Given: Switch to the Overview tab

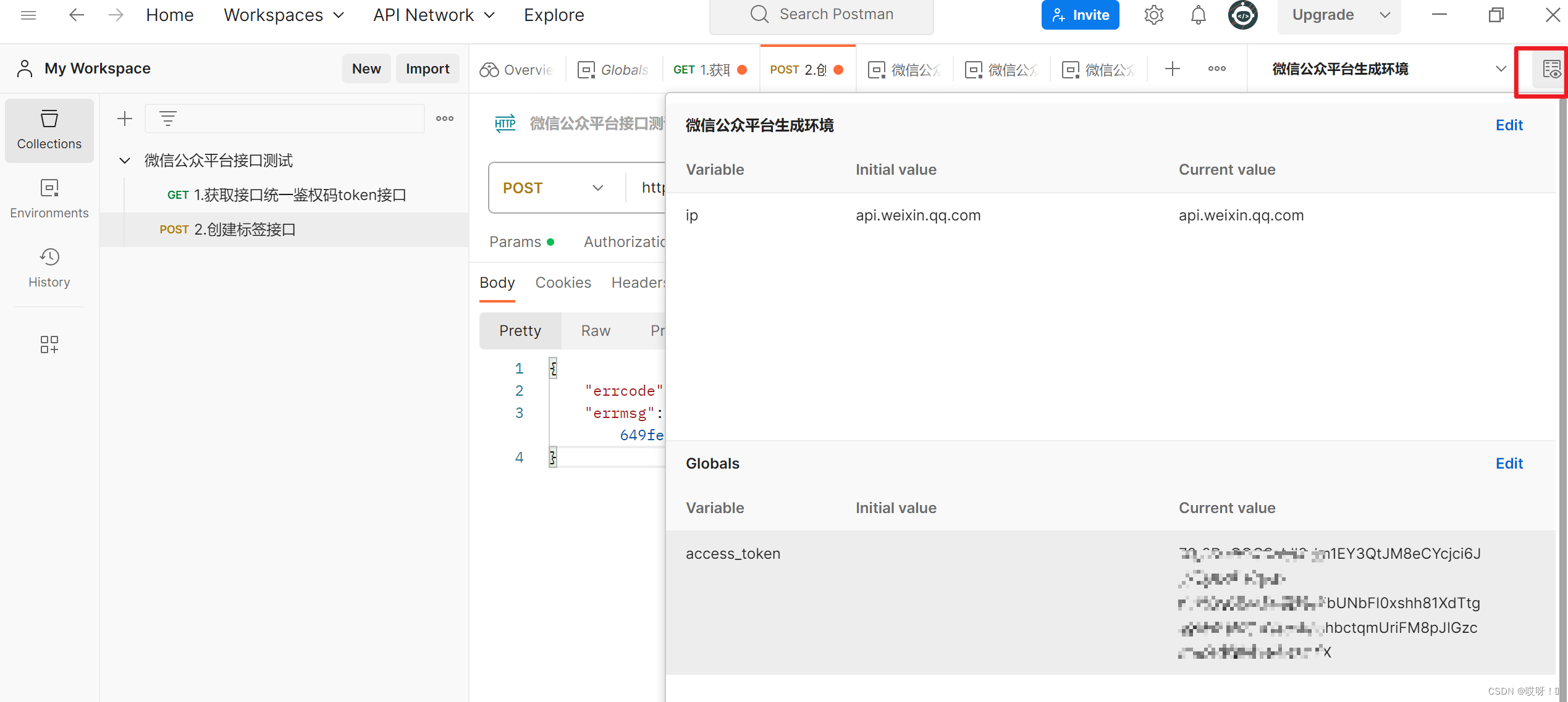Looking at the screenshot, I should pyautogui.click(x=518, y=69).
